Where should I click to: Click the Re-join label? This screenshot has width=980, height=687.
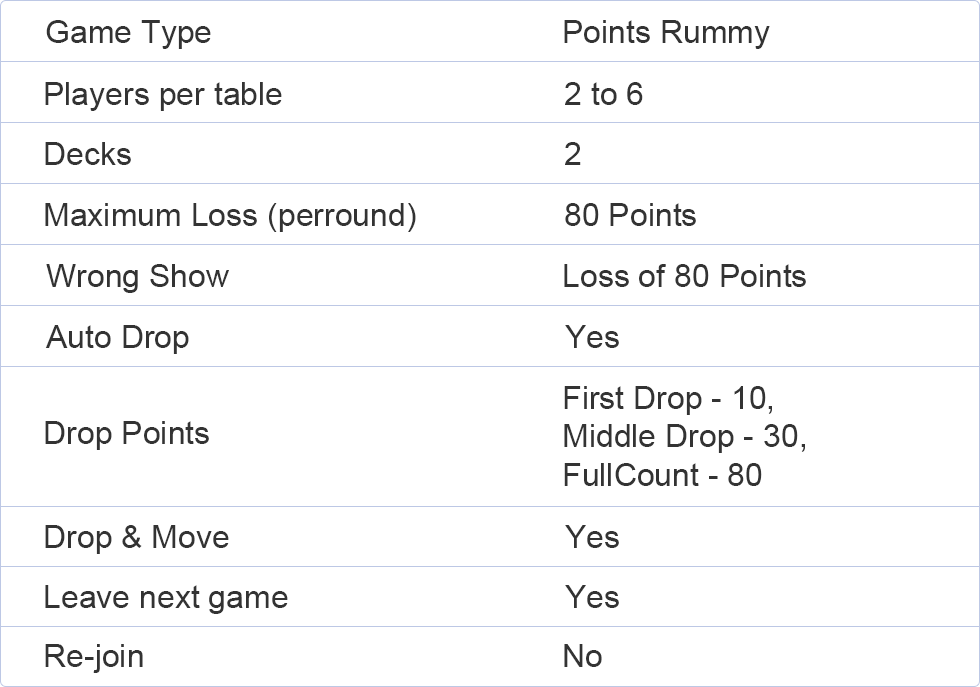(x=94, y=657)
